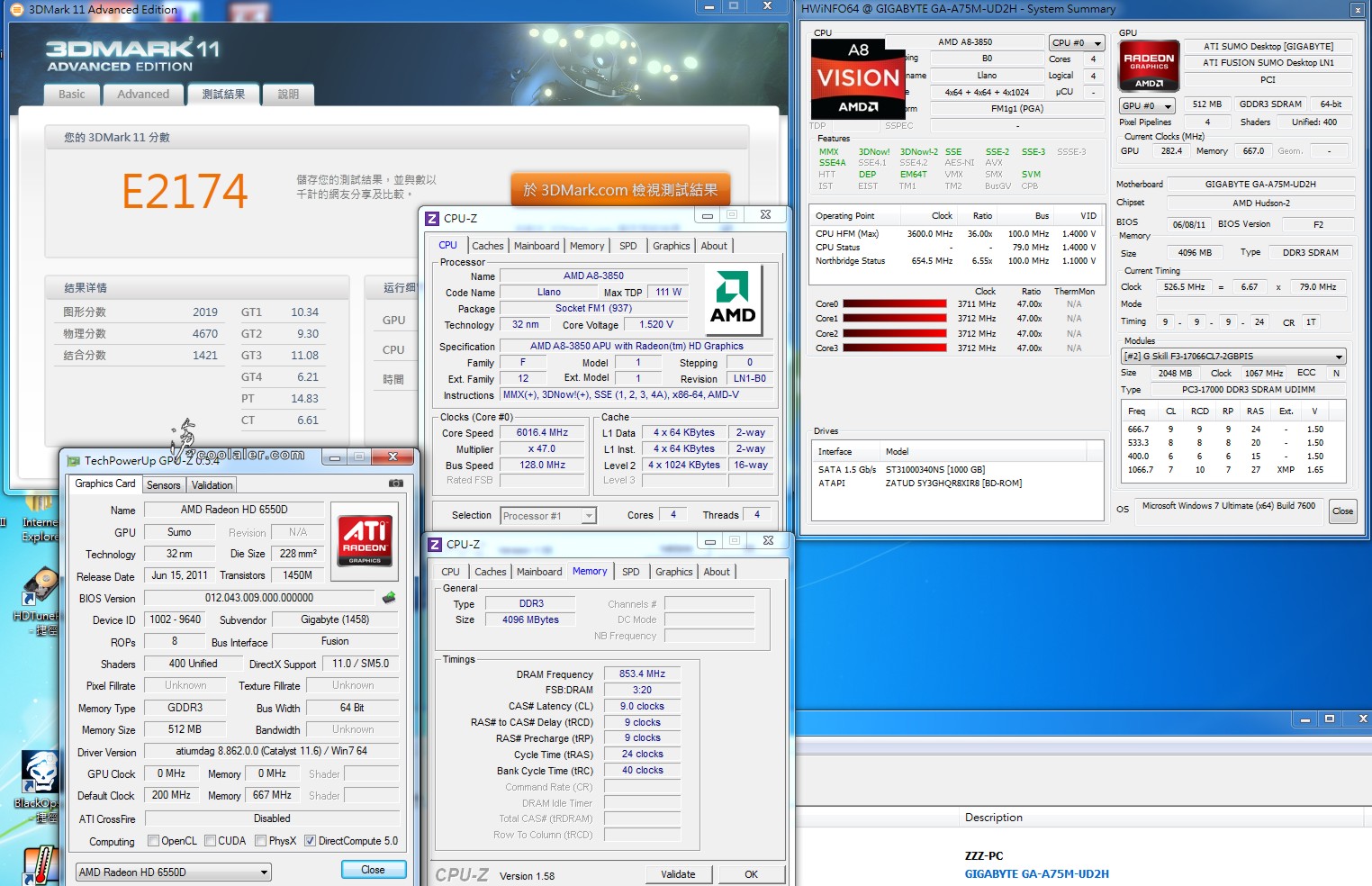Select the 說明 tab in 3DMark 11
The height and width of the screenshot is (886, 1372).
click(288, 95)
